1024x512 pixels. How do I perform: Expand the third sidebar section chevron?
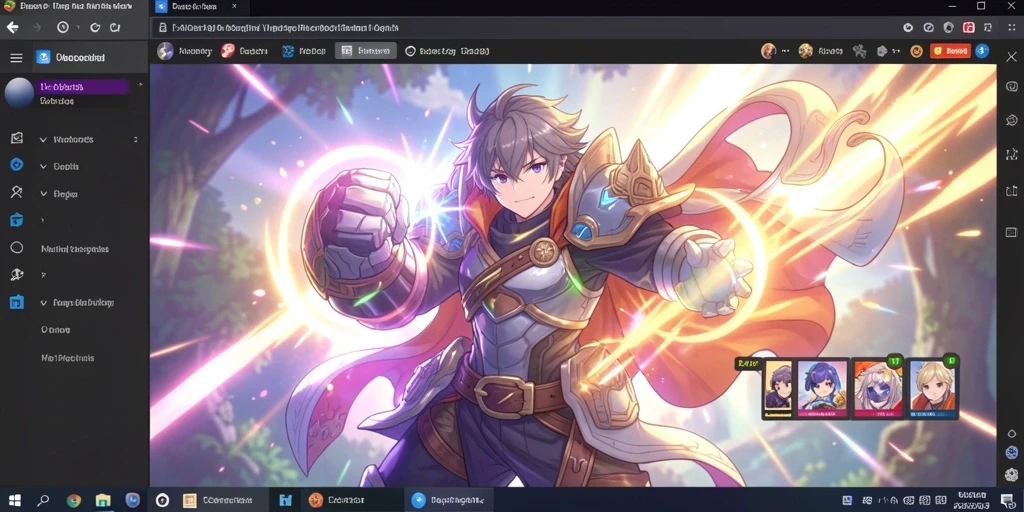coord(43,194)
